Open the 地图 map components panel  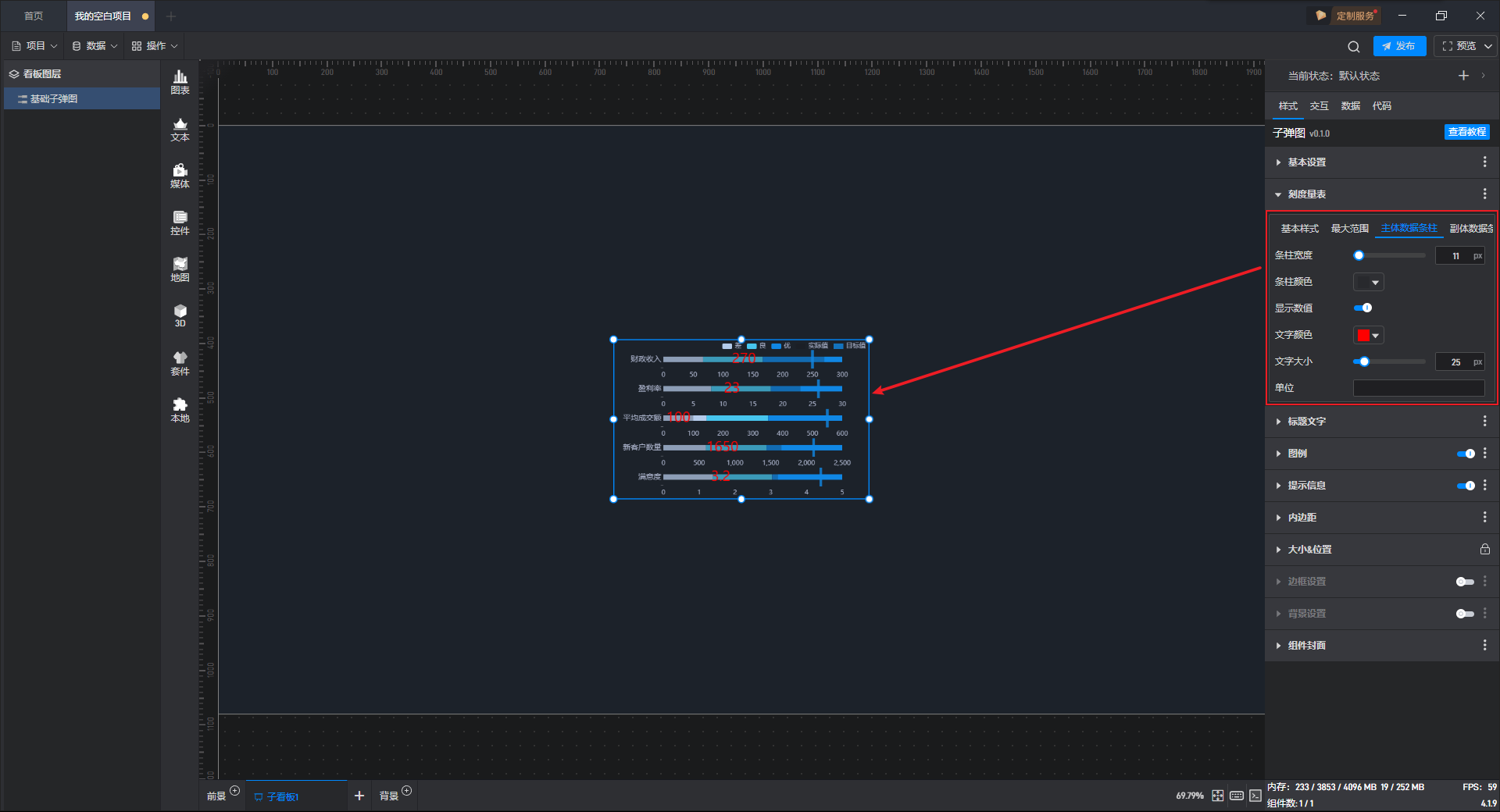coord(180,269)
